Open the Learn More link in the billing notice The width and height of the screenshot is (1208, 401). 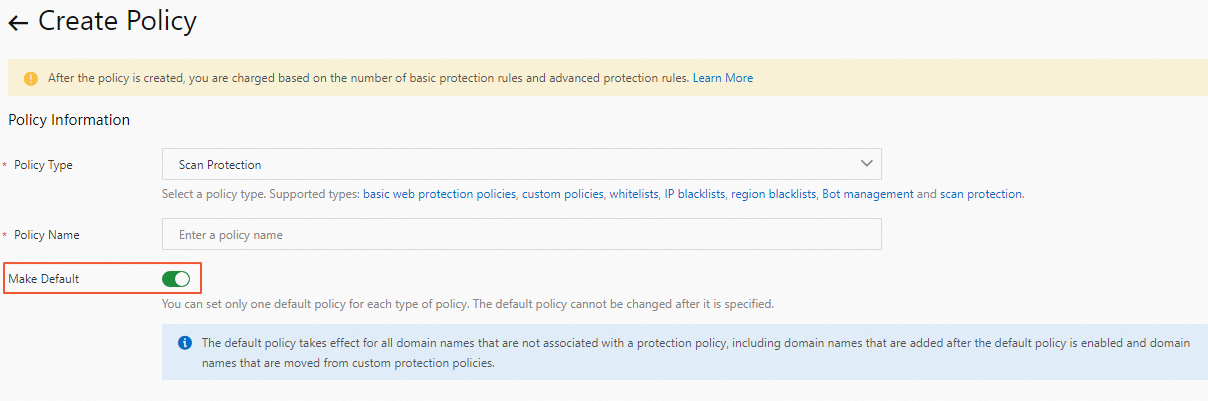(723, 78)
